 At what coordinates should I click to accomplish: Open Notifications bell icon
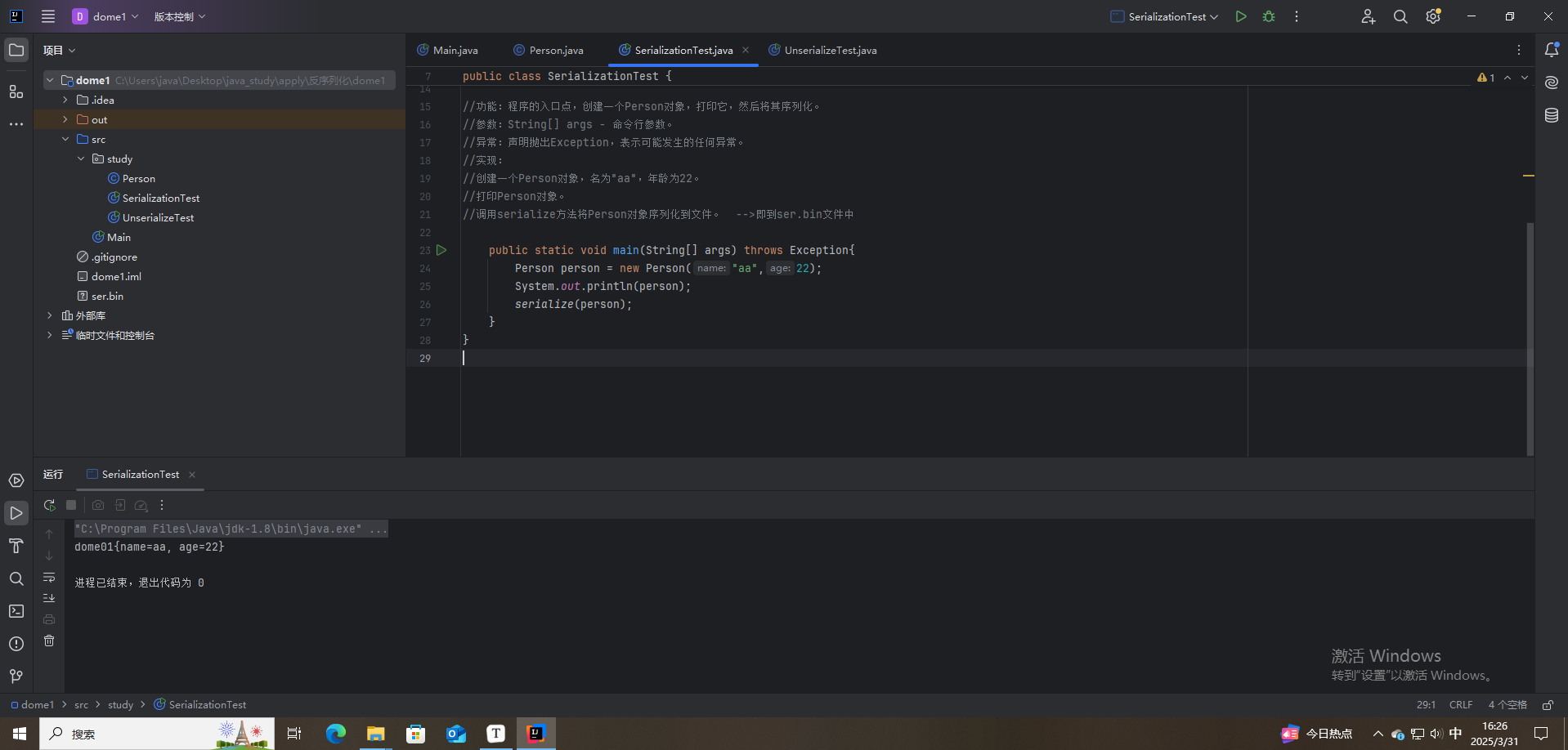[1552, 50]
